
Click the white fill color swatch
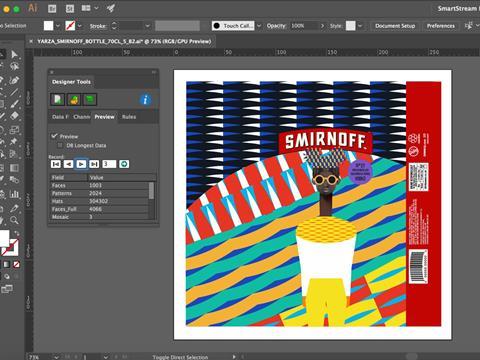coord(48,26)
